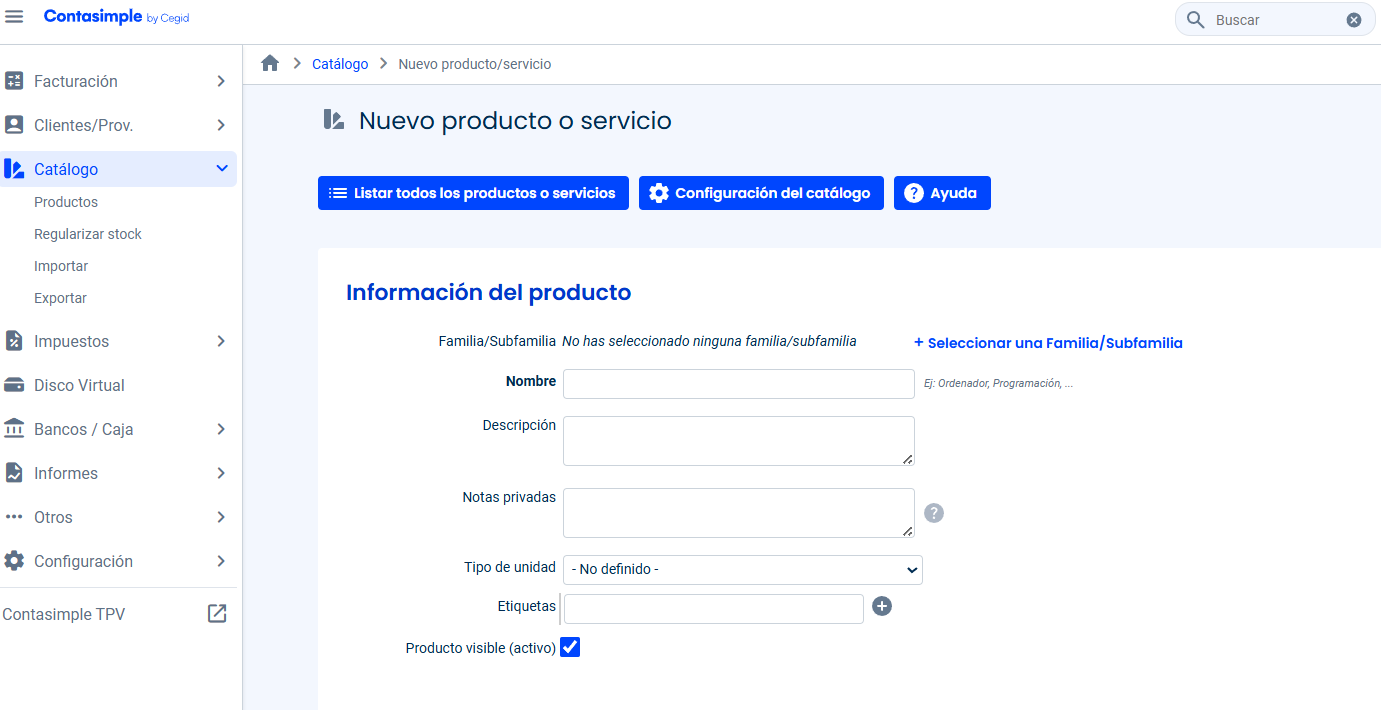This screenshot has height=710, width=1381.
Task: Click into the Nombre input field
Action: [738, 384]
